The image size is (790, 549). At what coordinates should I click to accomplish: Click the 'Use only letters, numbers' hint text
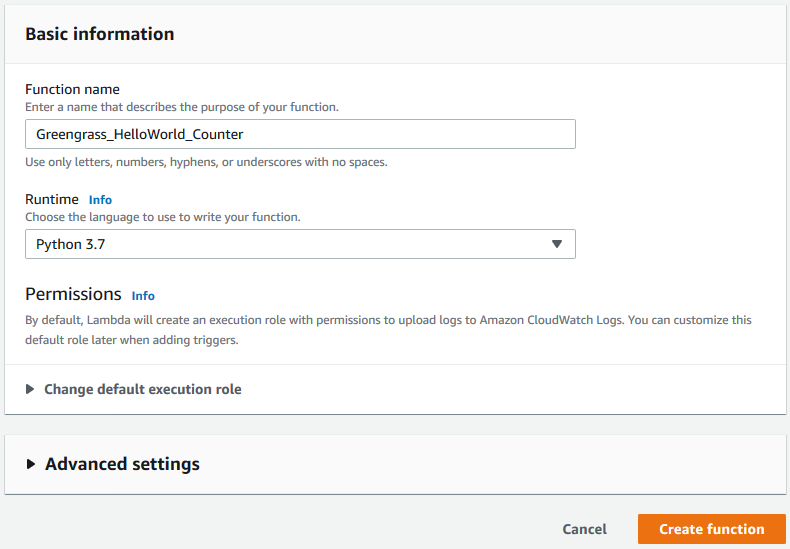pyautogui.click(x=205, y=162)
